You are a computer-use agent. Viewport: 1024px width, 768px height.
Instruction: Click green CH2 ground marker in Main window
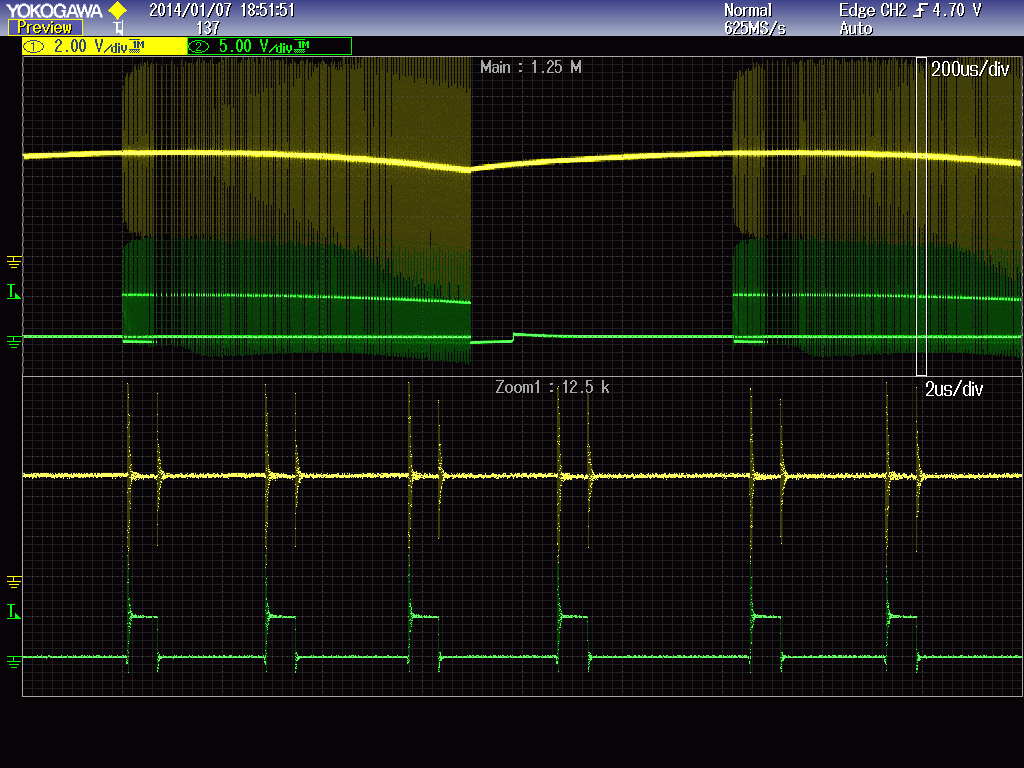pyautogui.click(x=14, y=342)
